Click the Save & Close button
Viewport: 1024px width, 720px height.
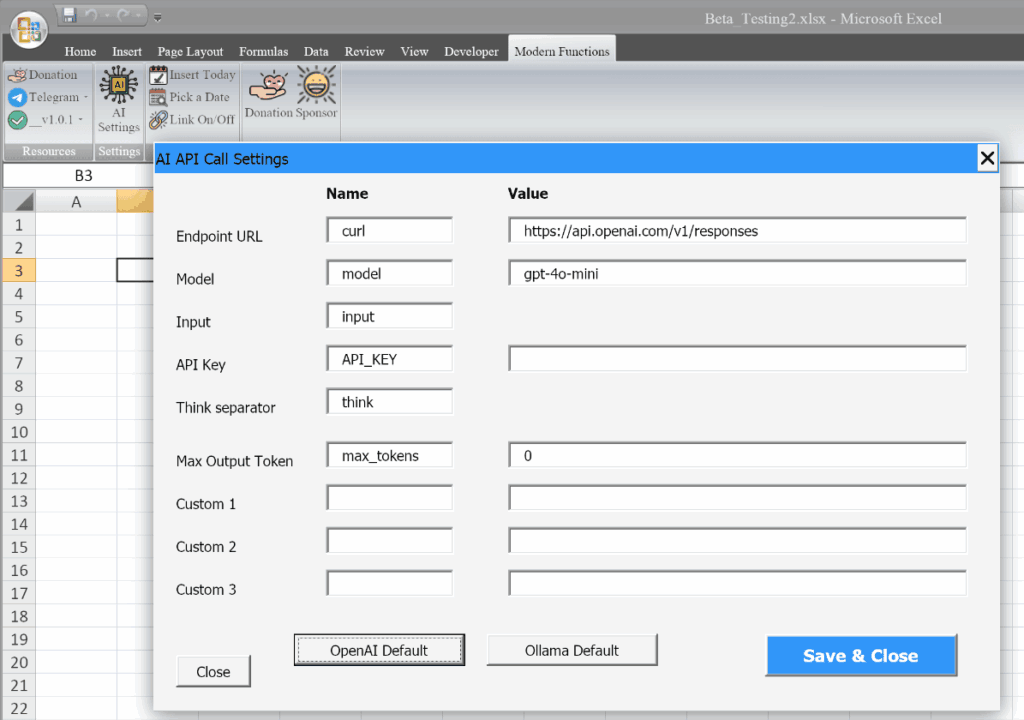point(861,655)
